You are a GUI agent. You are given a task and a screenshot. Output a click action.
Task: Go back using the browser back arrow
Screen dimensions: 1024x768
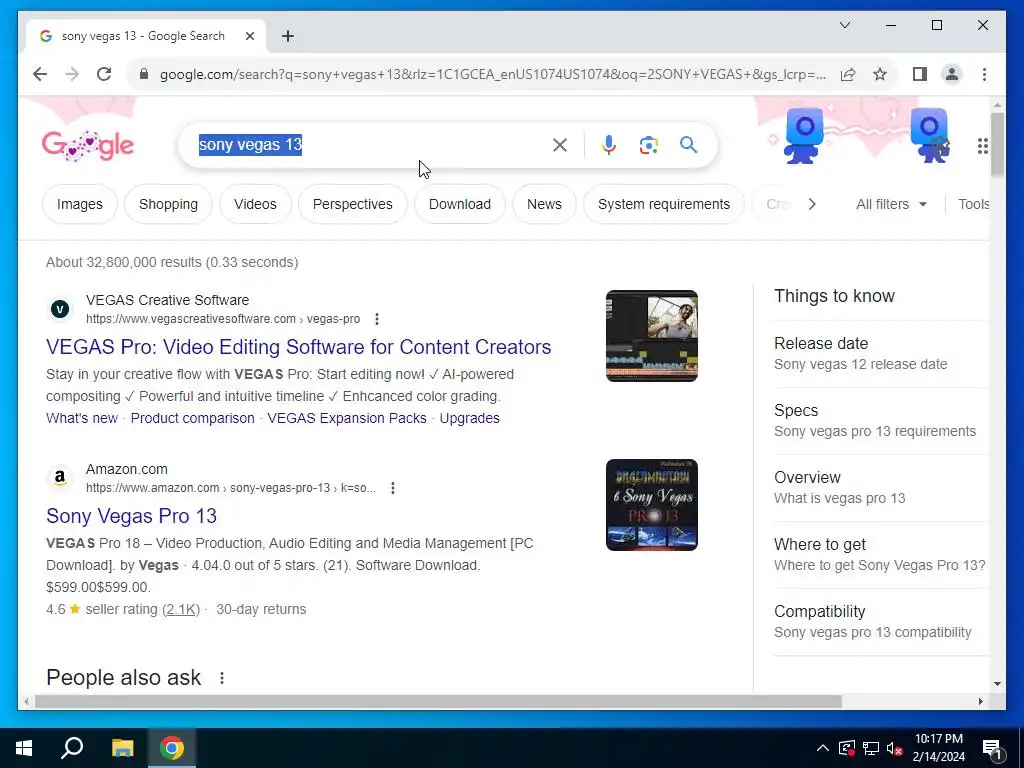coord(40,74)
